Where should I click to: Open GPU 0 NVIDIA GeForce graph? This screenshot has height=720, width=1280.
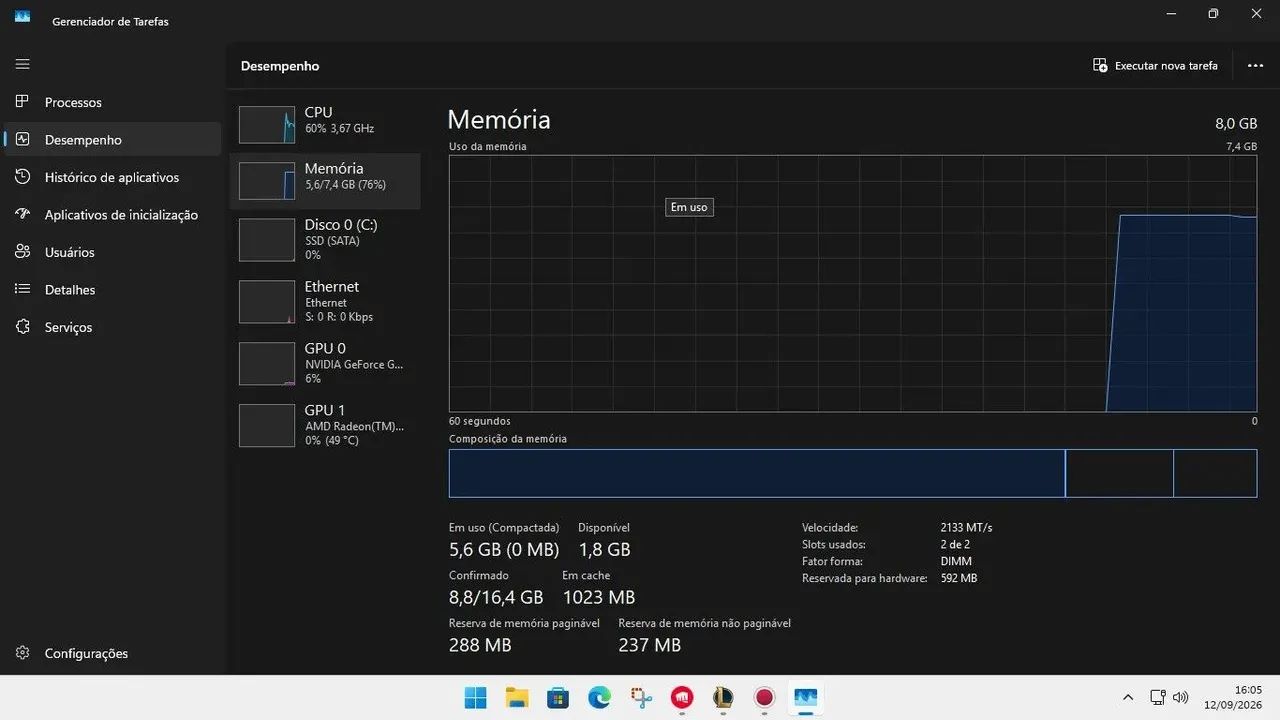(325, 363)
